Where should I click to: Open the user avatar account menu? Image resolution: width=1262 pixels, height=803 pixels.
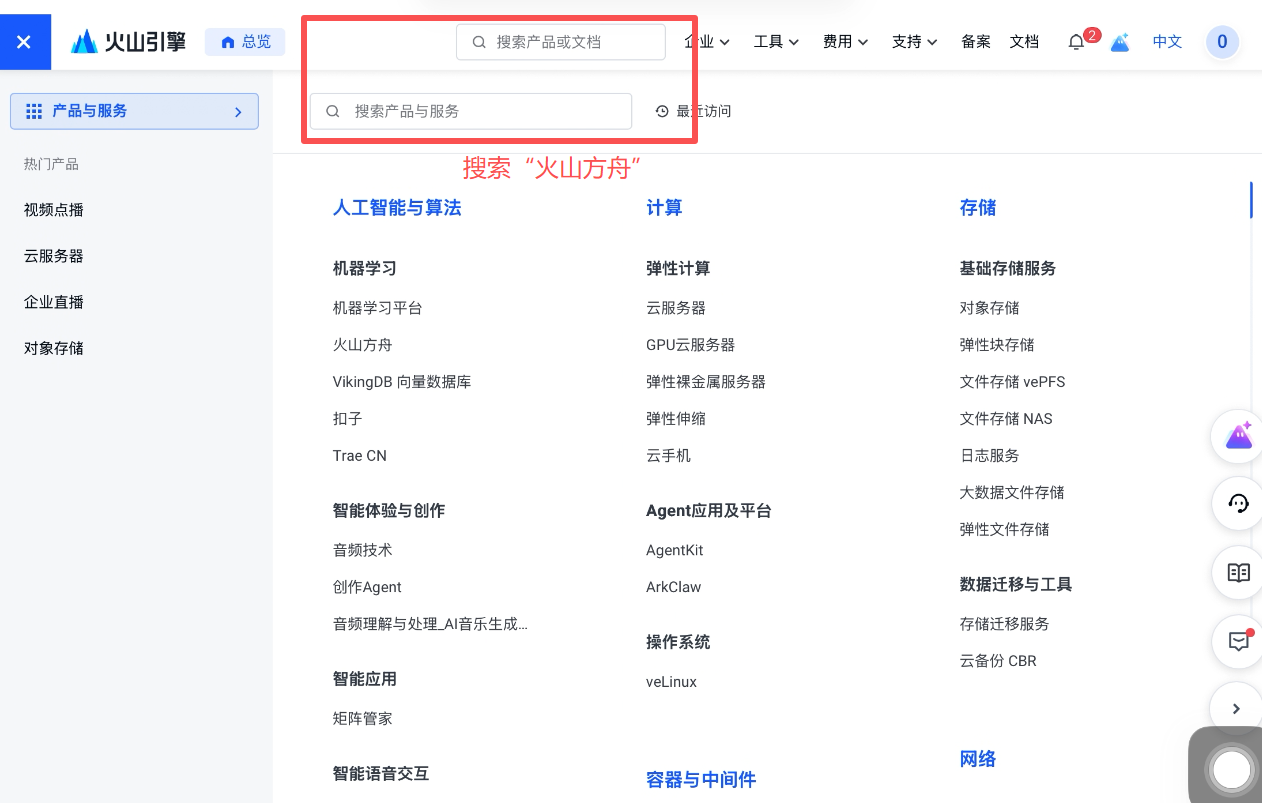click(1222, 42)
